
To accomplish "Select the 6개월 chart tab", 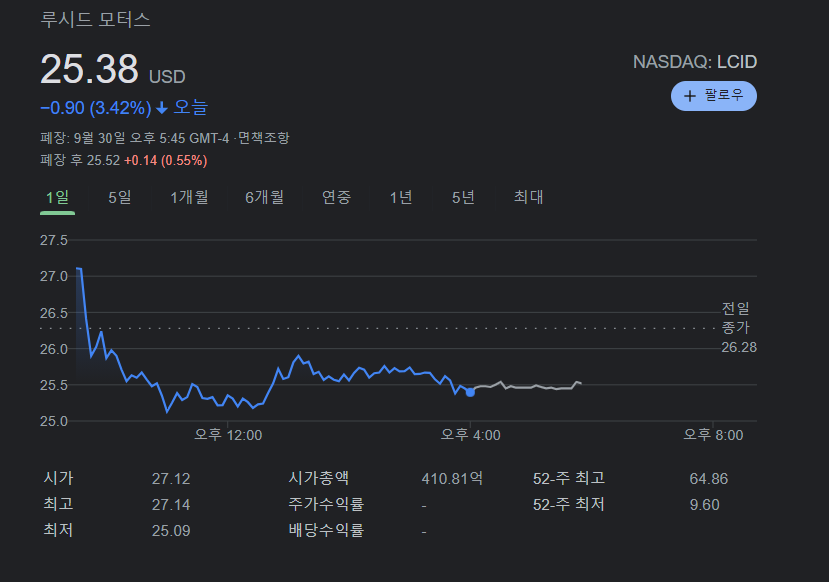I will tap(264, 198).
